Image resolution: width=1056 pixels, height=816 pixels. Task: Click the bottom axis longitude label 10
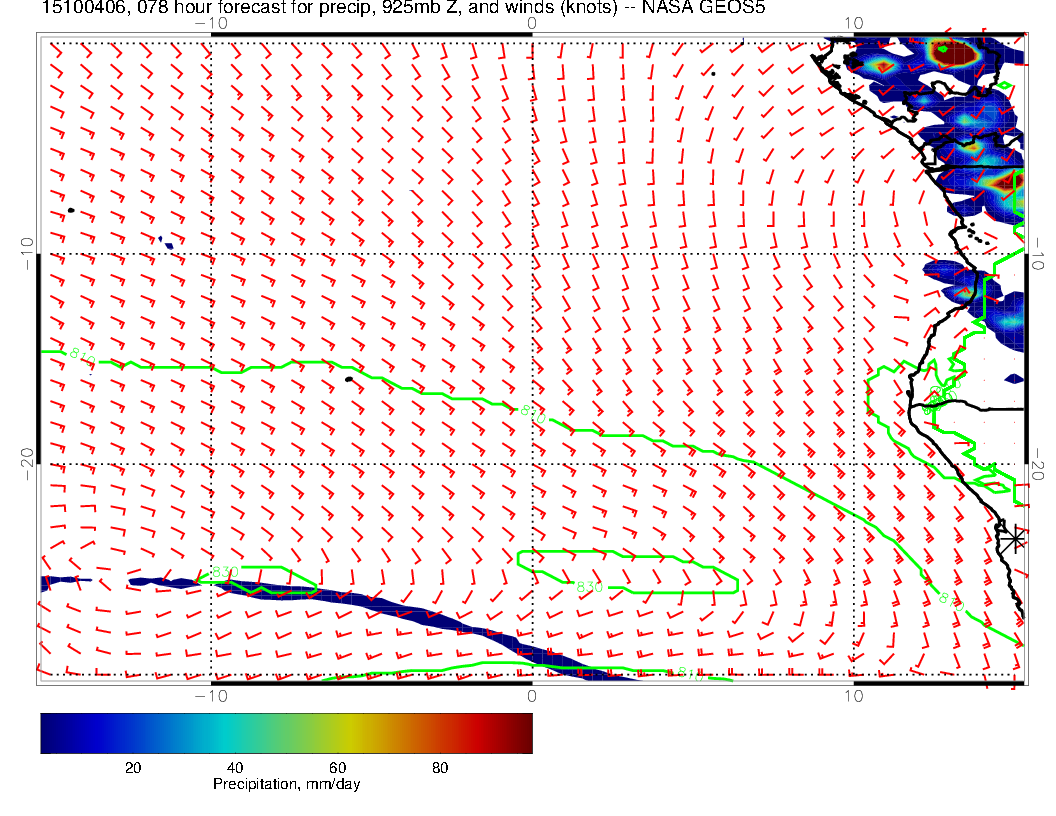853,695
